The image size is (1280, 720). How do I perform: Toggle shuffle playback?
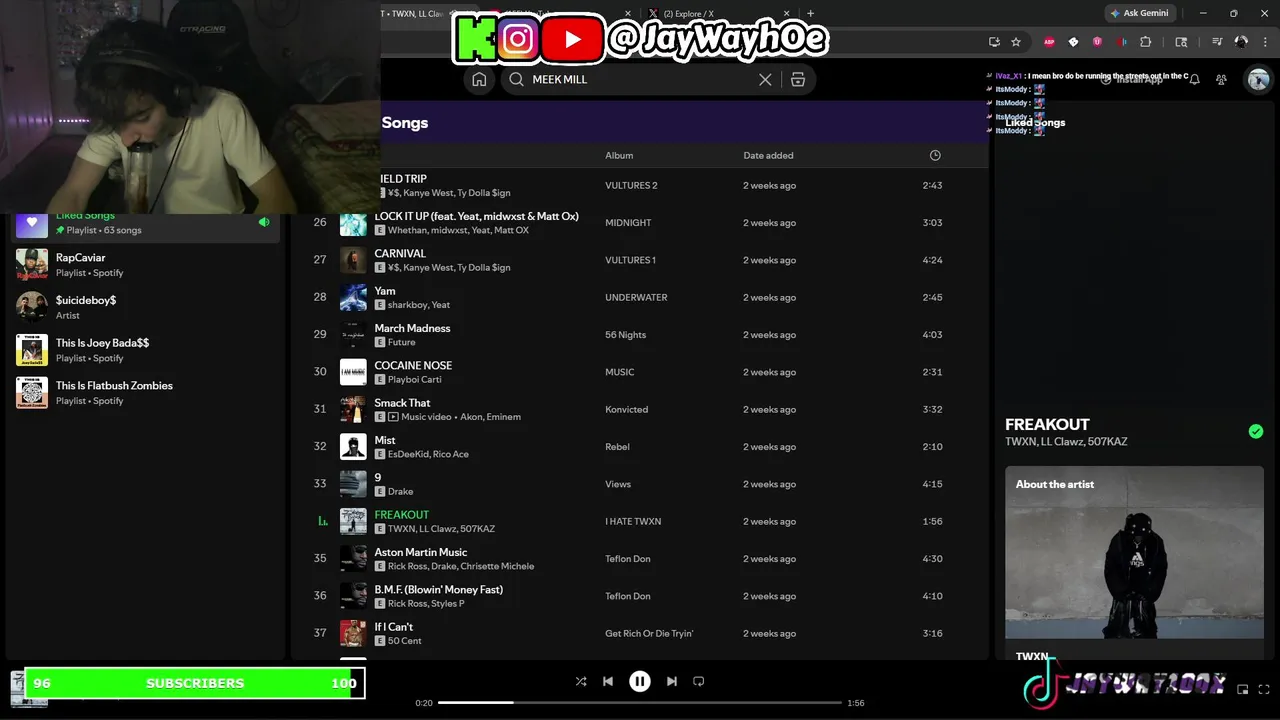581,681
